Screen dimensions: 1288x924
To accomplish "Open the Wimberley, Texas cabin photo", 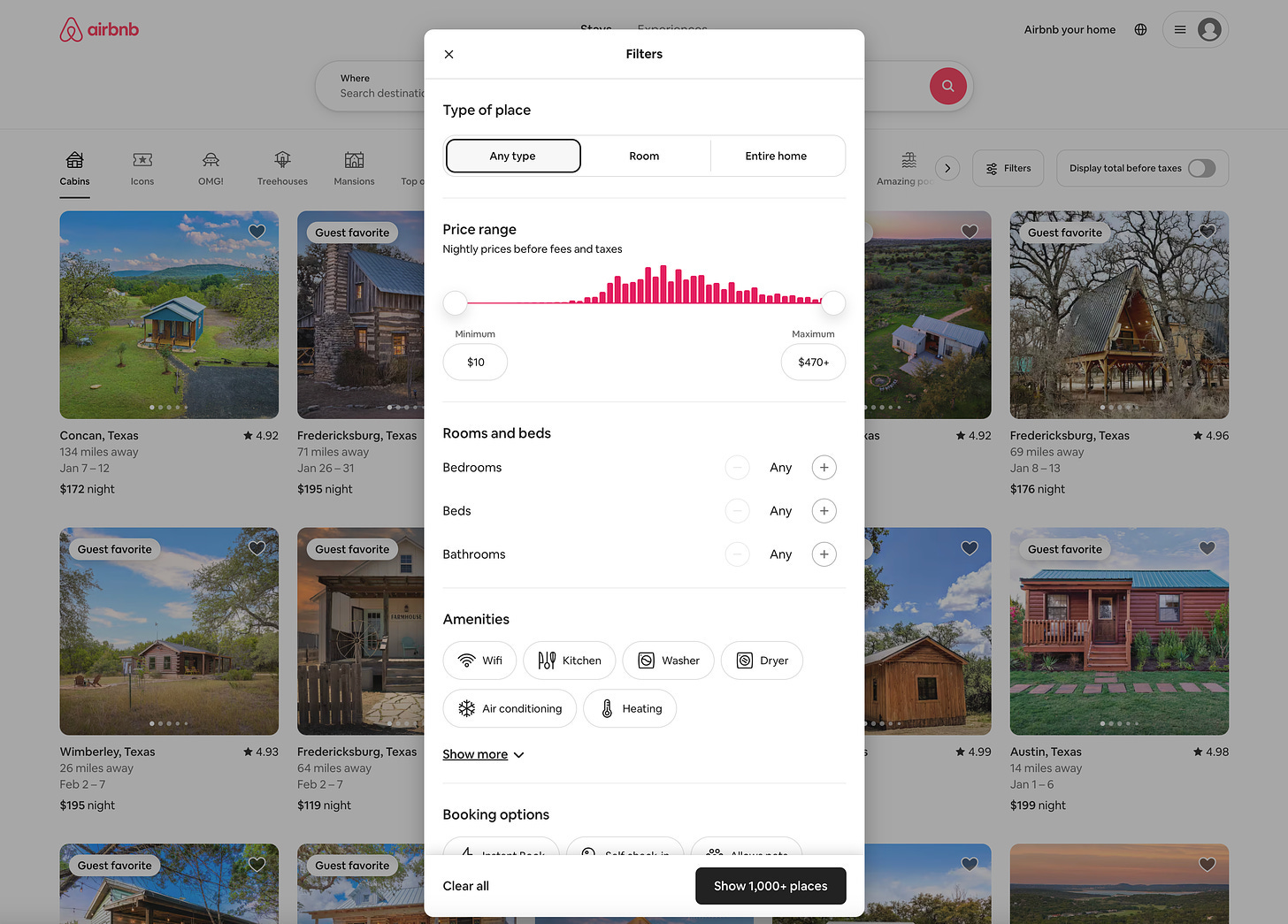I will coord(169,631).
